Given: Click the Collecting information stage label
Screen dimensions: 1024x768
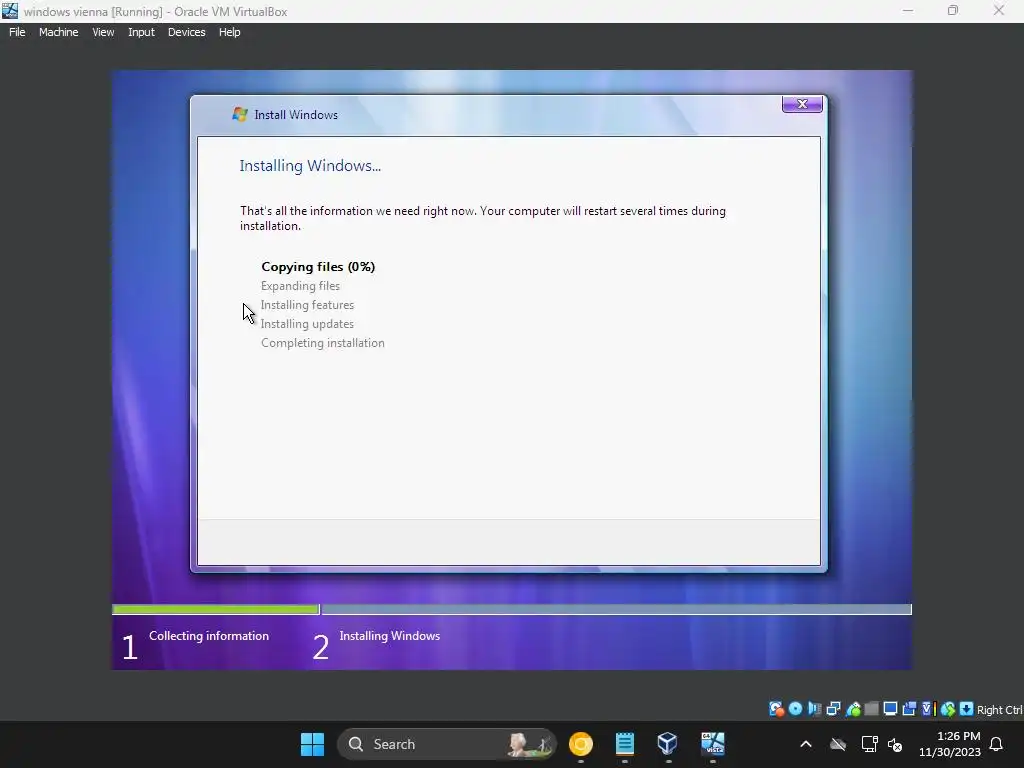Looking at the screenshot, I should (209, 635).
